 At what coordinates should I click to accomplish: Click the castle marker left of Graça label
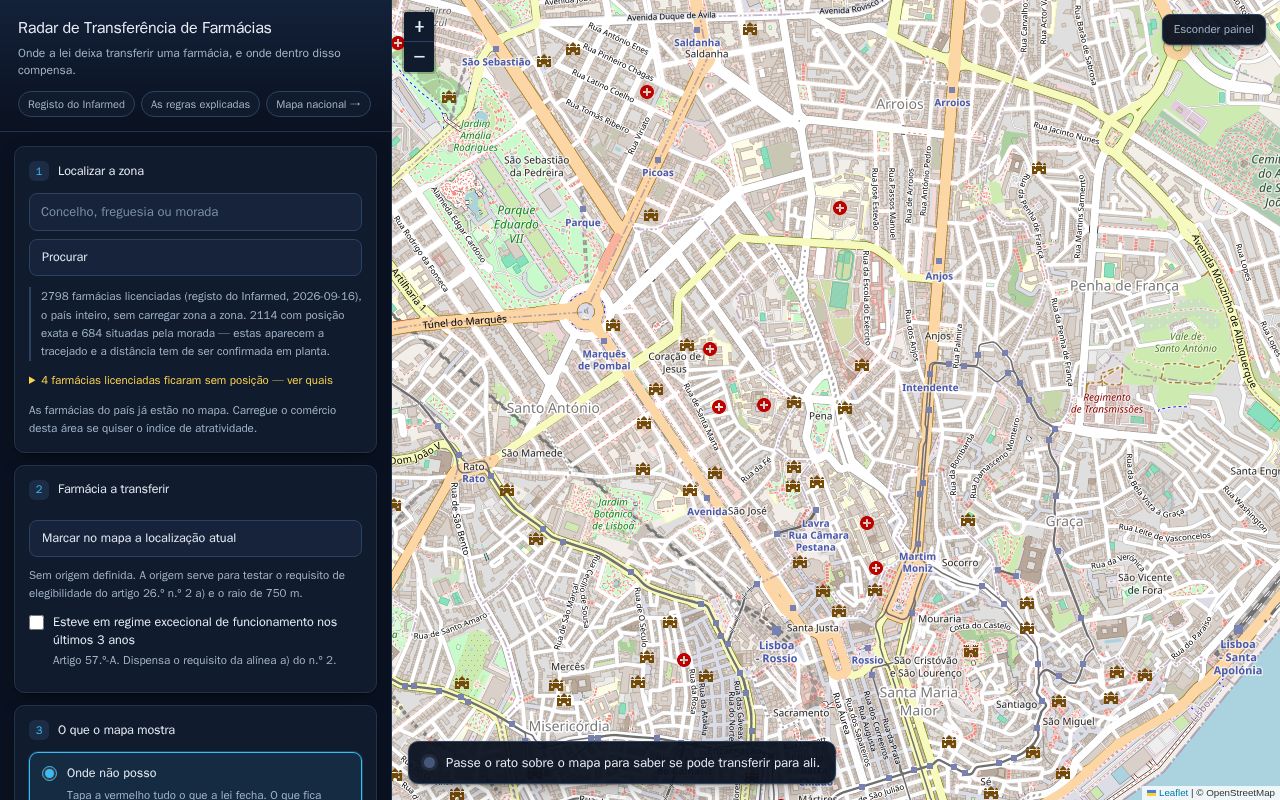[968, 520]
